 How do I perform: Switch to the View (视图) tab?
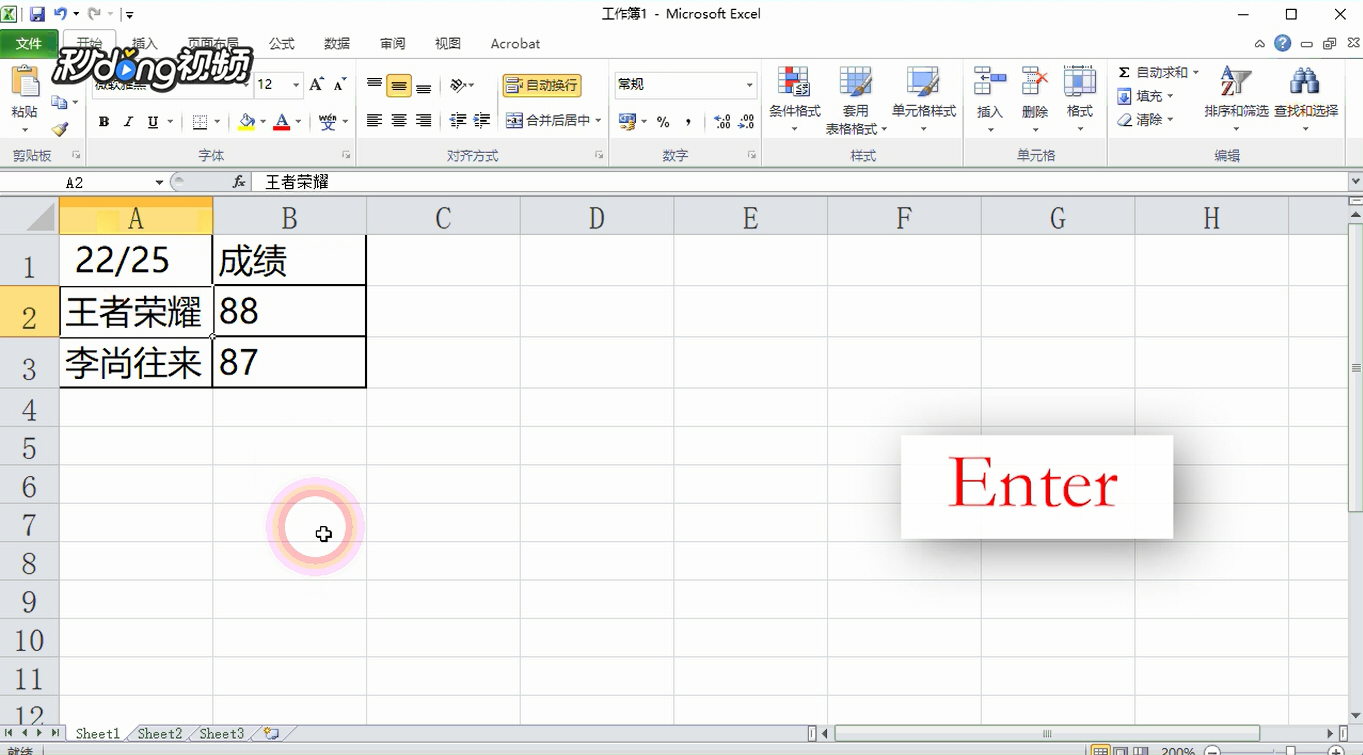point(447,44)
